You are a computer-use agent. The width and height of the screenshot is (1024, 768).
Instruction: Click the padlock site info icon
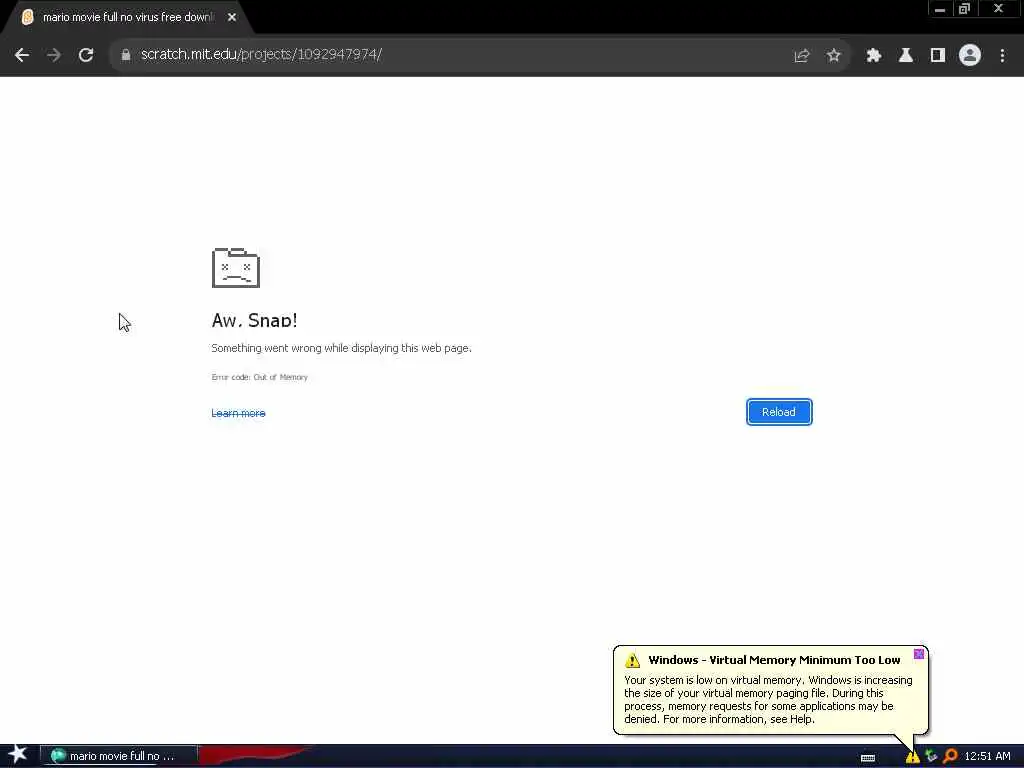[125, 55]
